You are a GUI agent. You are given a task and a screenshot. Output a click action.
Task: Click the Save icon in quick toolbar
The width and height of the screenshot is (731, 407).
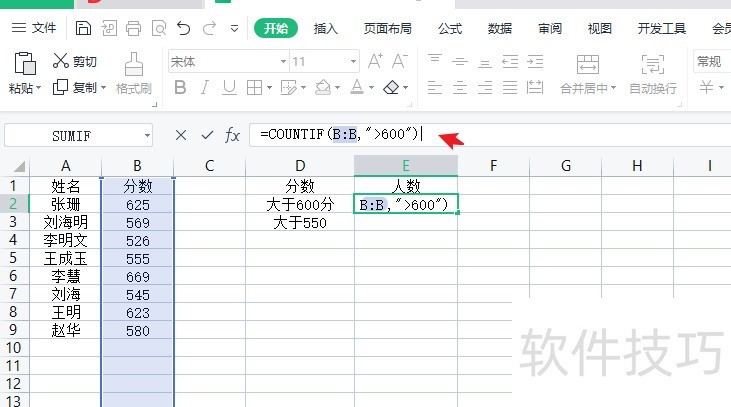click(x=83, y=28)
